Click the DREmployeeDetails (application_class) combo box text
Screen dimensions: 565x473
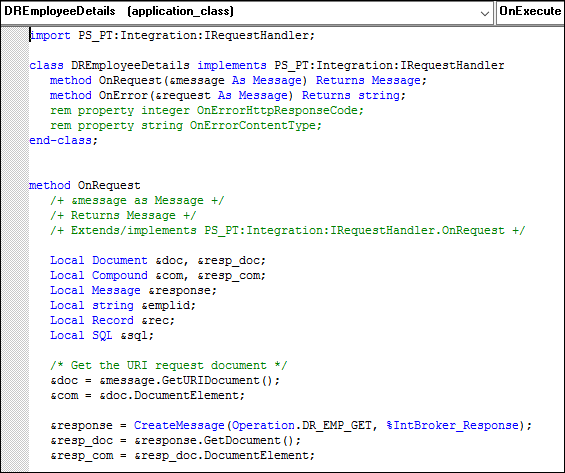coord(119,11)
